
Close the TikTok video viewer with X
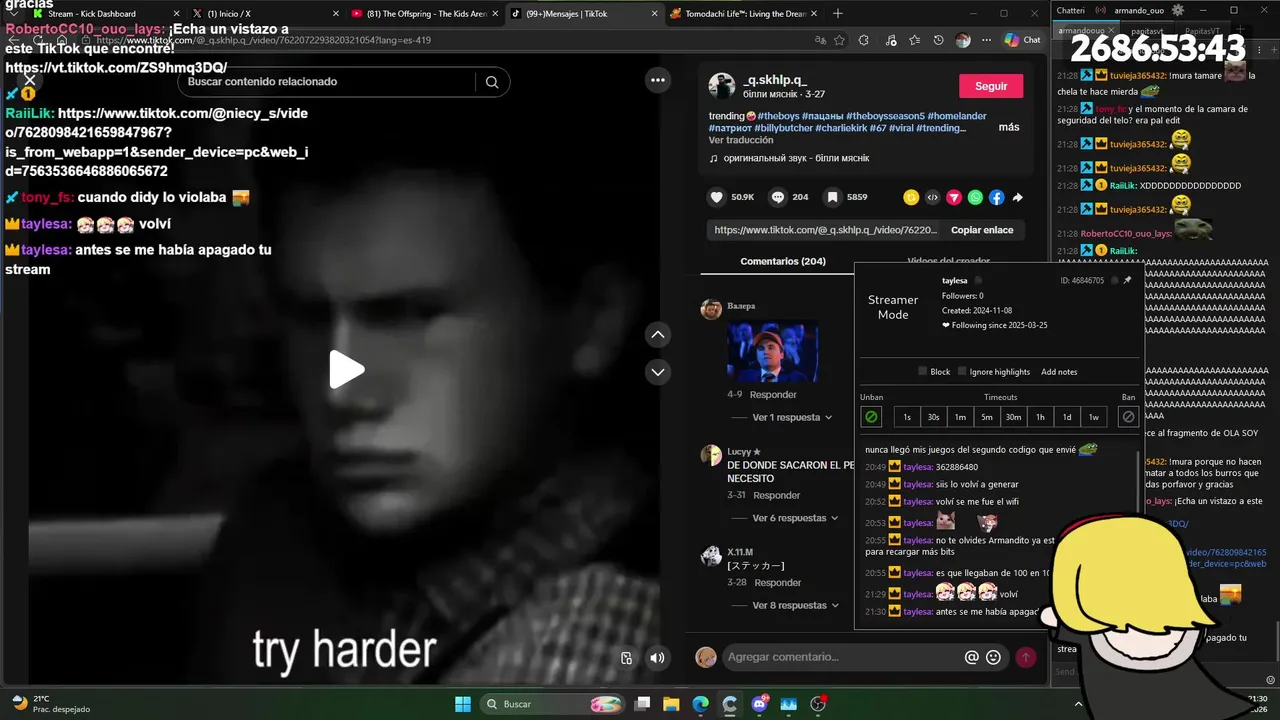[x=30, y=81]
